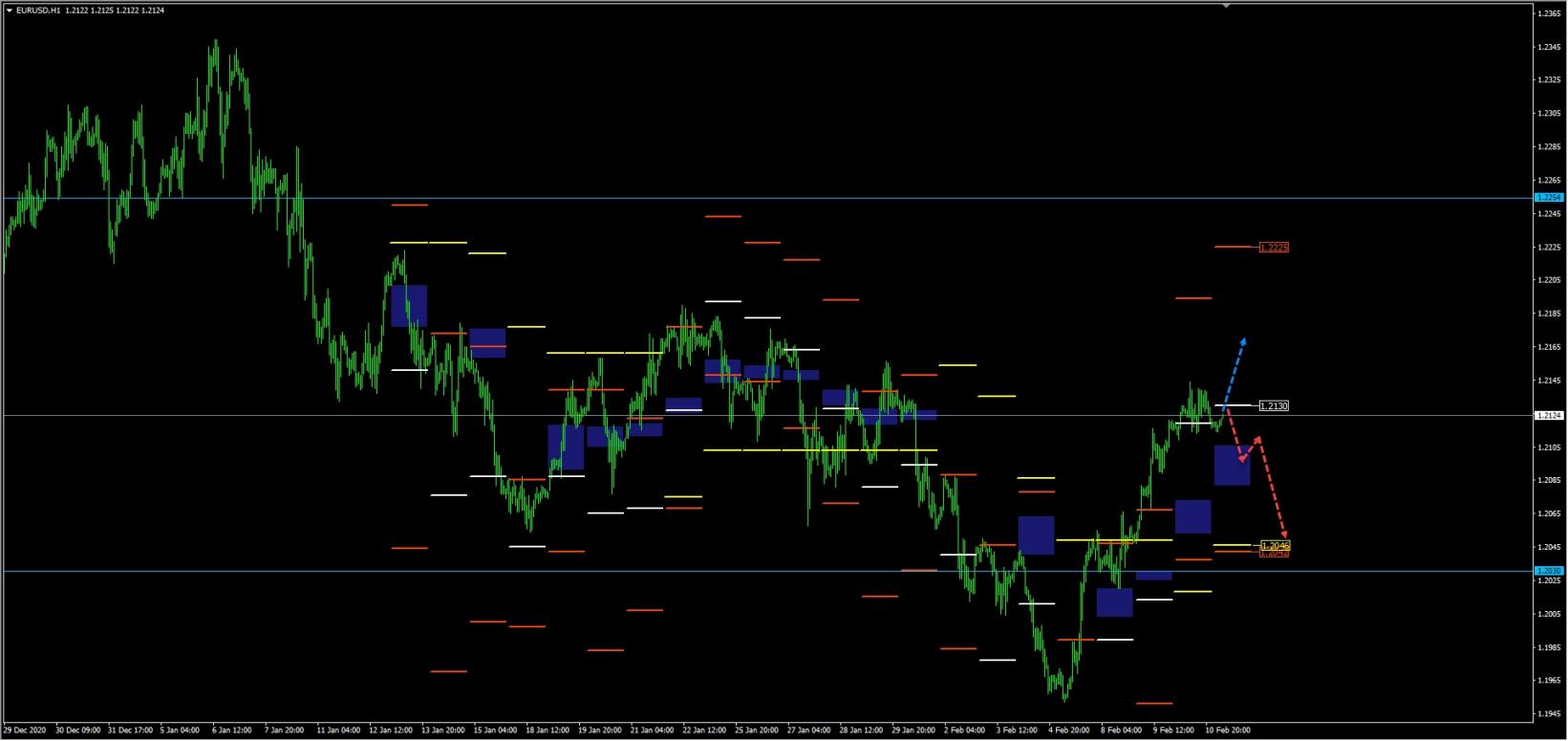Click the blue 1.2030 price tag on the scale
The image size is (1568, 741).
[x=1548, y=571]
